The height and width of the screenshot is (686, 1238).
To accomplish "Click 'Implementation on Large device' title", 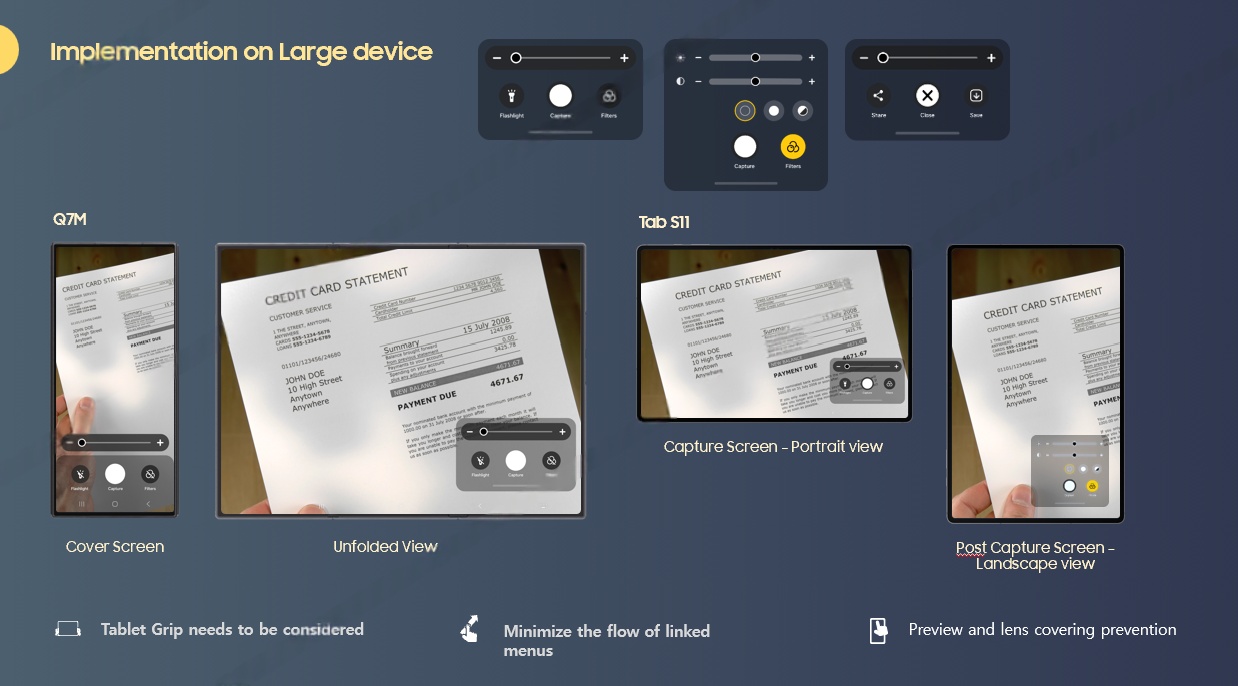I will pyautogui.click(x=241, y=52).
